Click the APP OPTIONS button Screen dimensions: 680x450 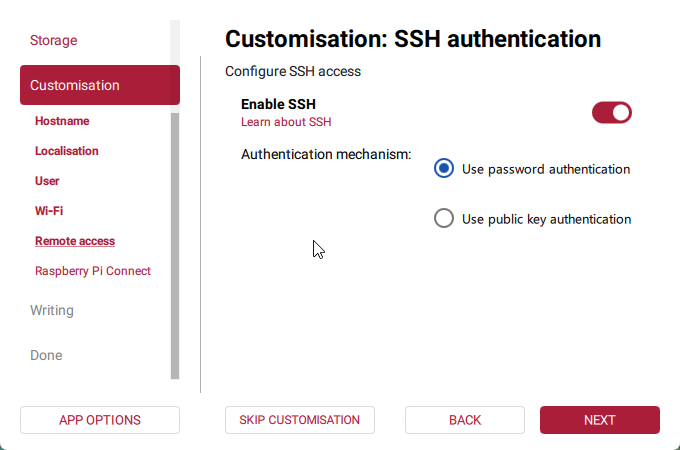tap(100, 420)
